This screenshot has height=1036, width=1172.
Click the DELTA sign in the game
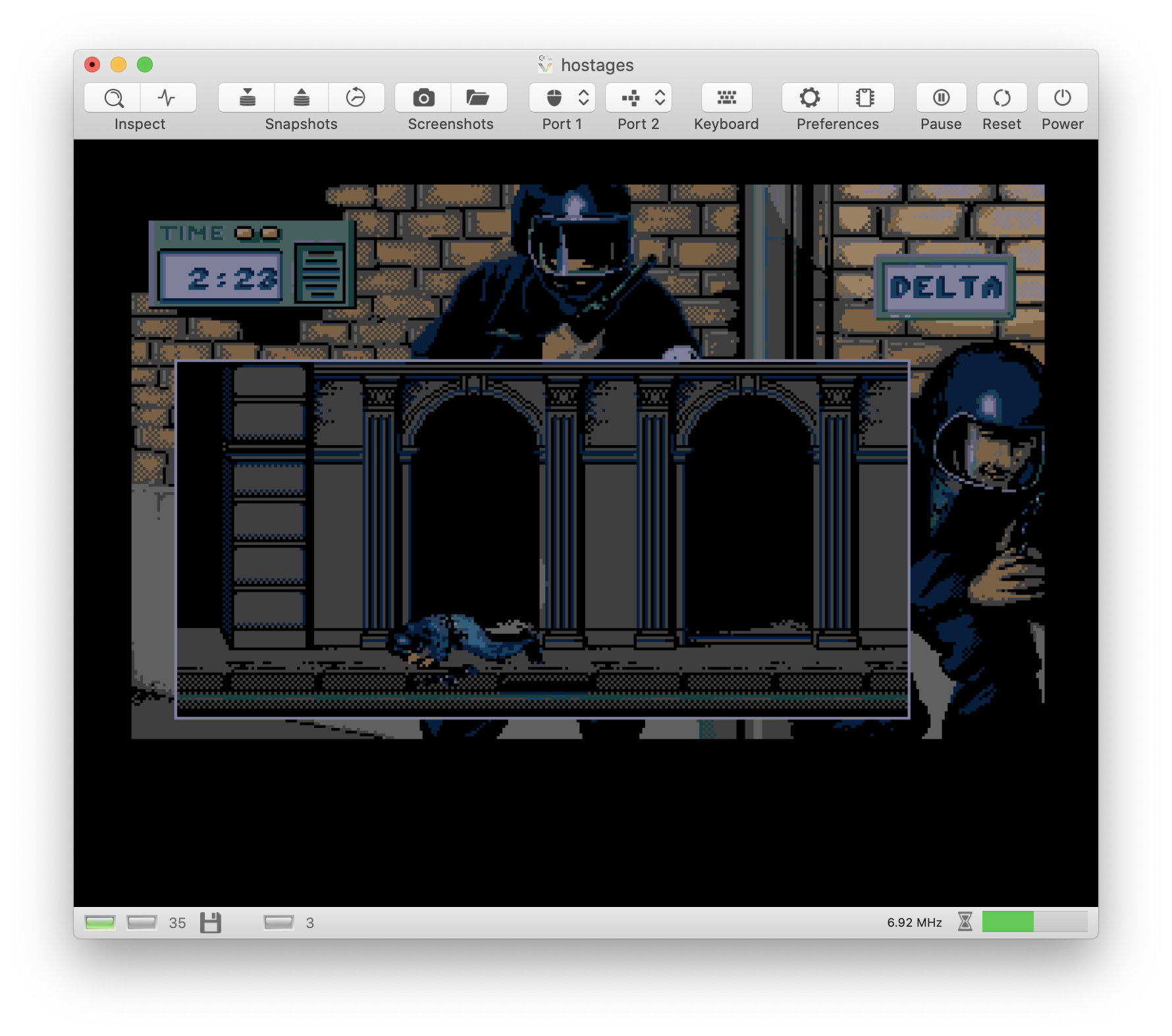click(945, 287)
